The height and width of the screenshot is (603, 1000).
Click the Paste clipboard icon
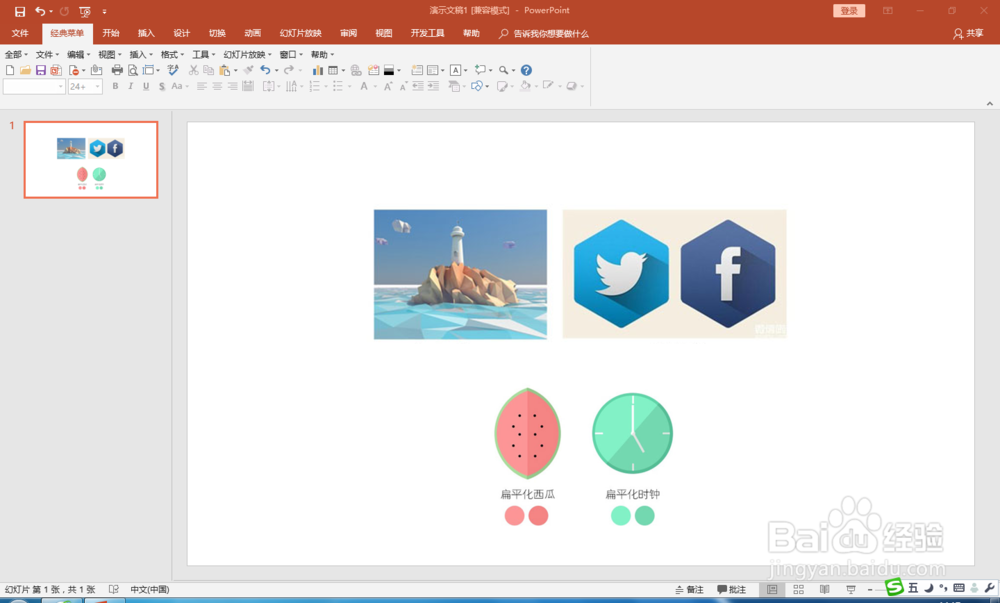tap(224, 70)
